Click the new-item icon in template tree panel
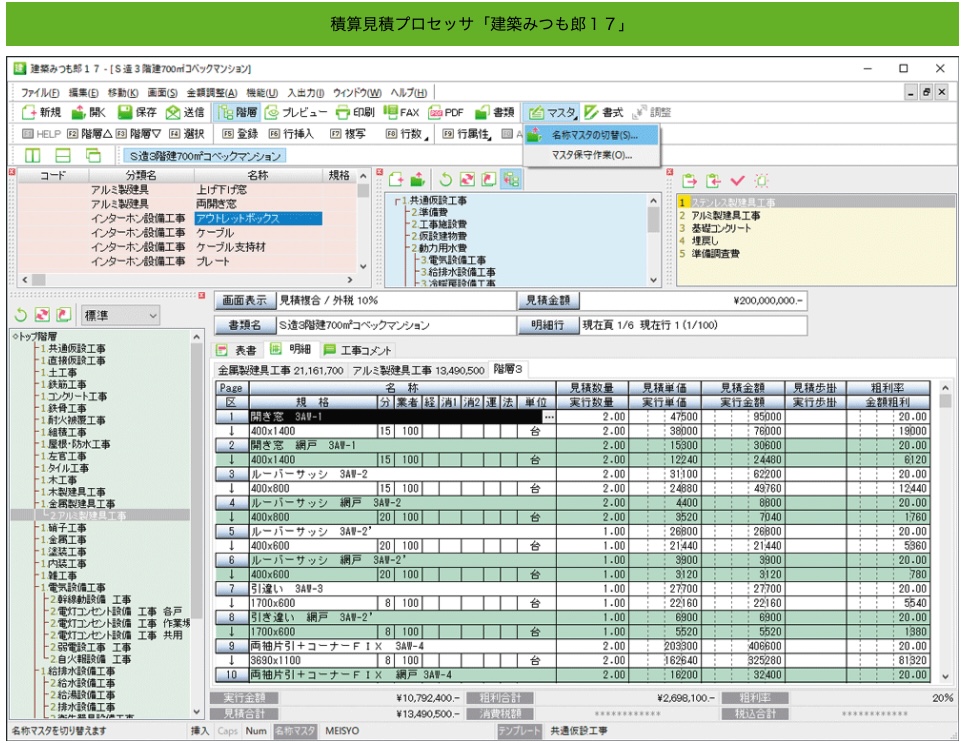 [396, 179]
